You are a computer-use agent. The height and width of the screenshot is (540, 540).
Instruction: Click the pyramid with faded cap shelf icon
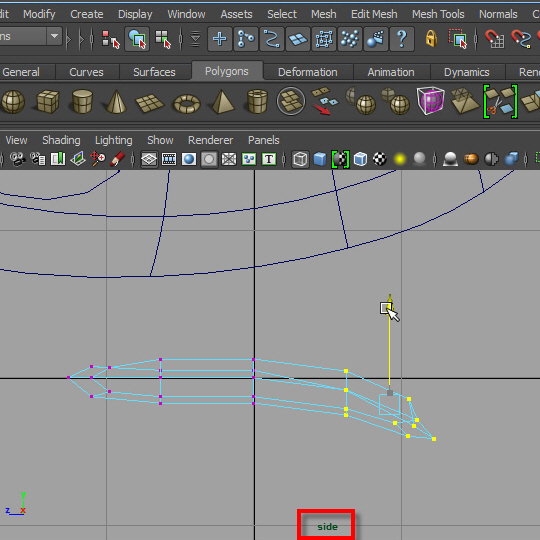coord(465,101)
